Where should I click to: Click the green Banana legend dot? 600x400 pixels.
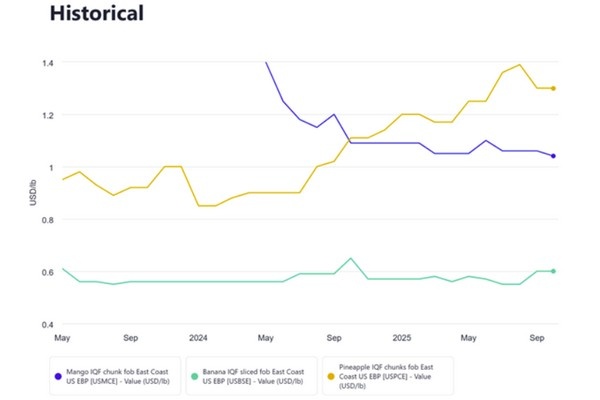point(193,374)
